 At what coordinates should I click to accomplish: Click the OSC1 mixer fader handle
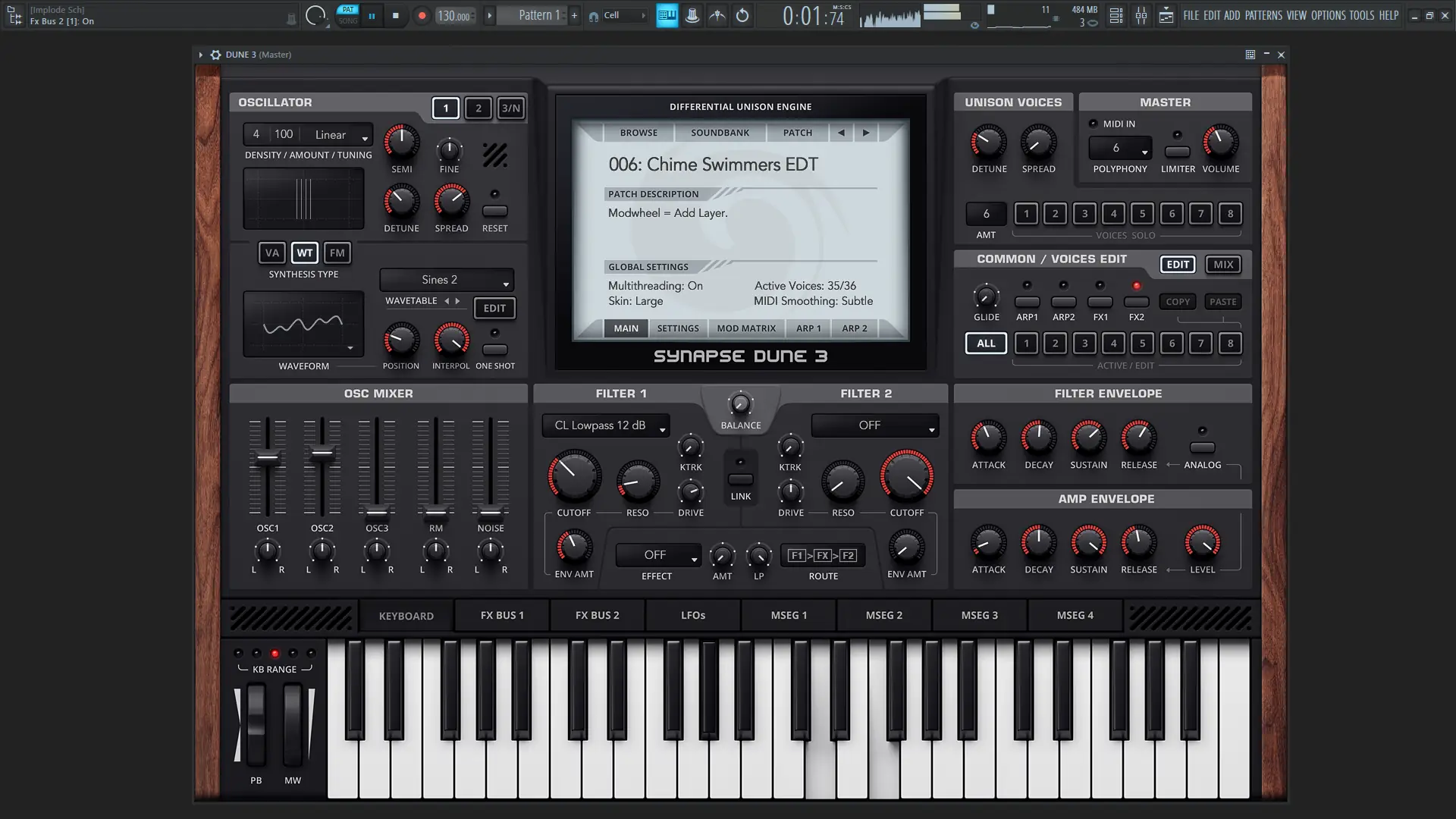267,457
